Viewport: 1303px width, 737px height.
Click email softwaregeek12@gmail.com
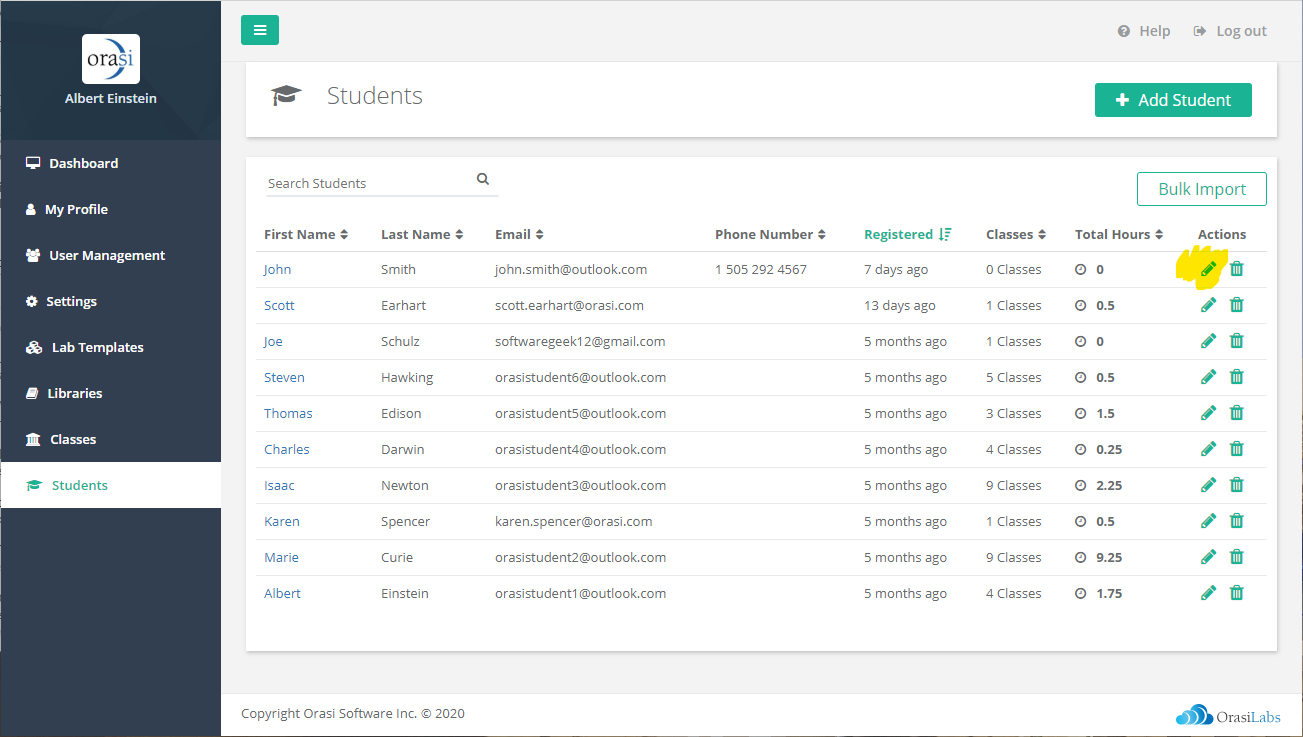pyautogui.click(x=580, y=341)
